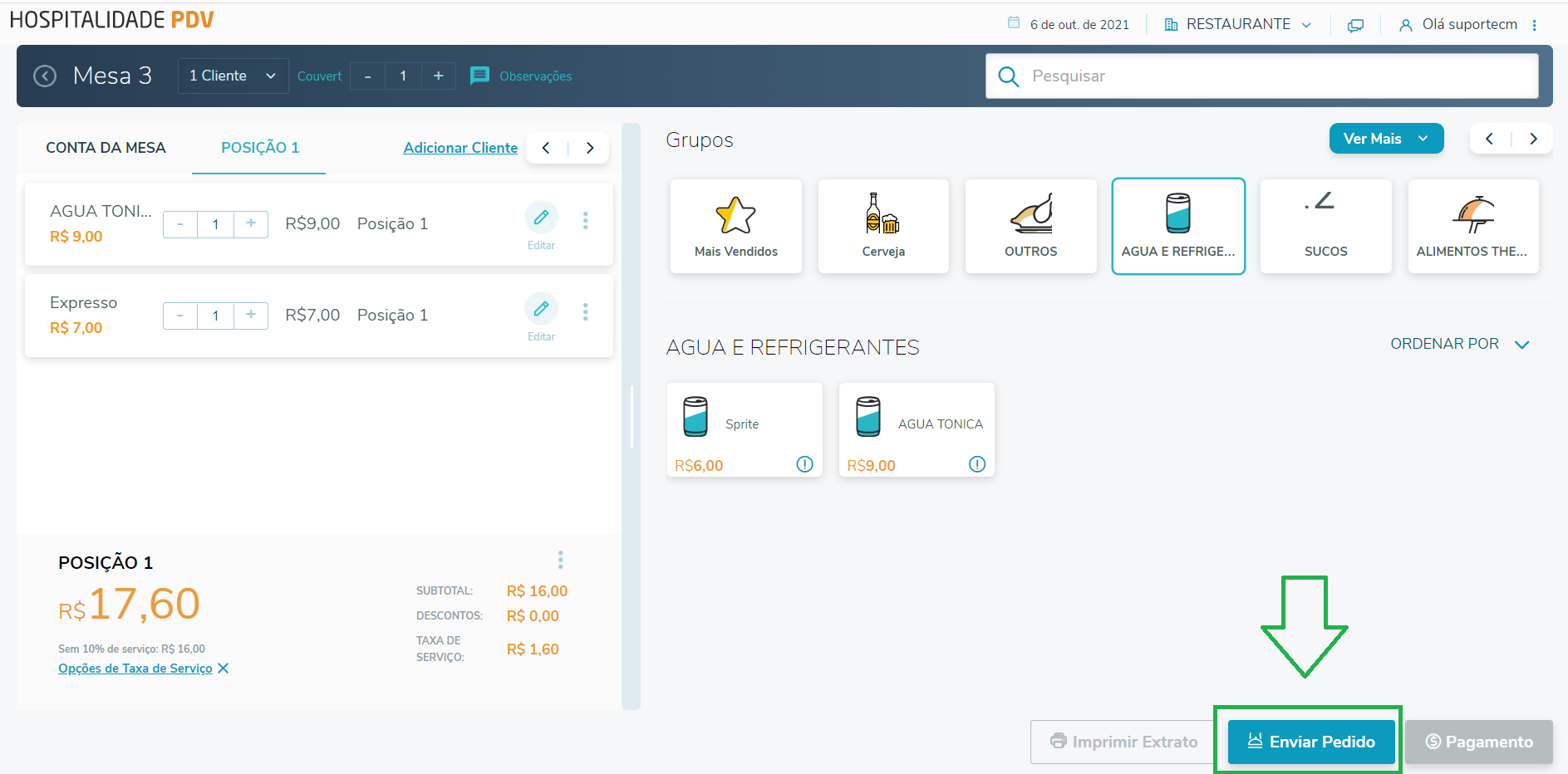
Task: Add AGUA TONICA product to order
Action: click(x=917, y=429)
